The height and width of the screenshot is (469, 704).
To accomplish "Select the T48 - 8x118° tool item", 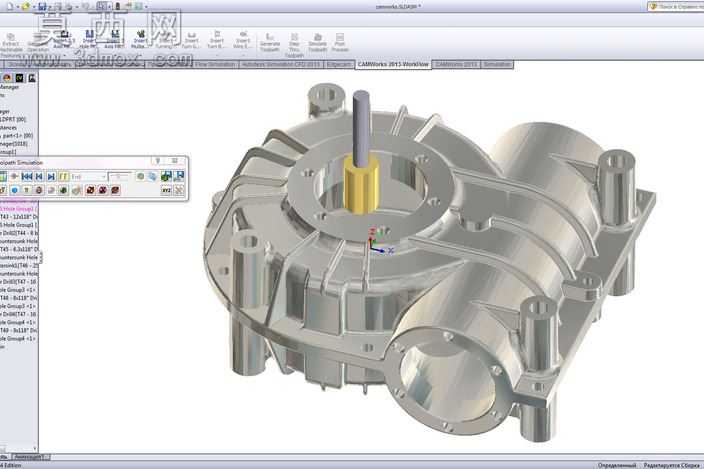I will coord(19,298).
